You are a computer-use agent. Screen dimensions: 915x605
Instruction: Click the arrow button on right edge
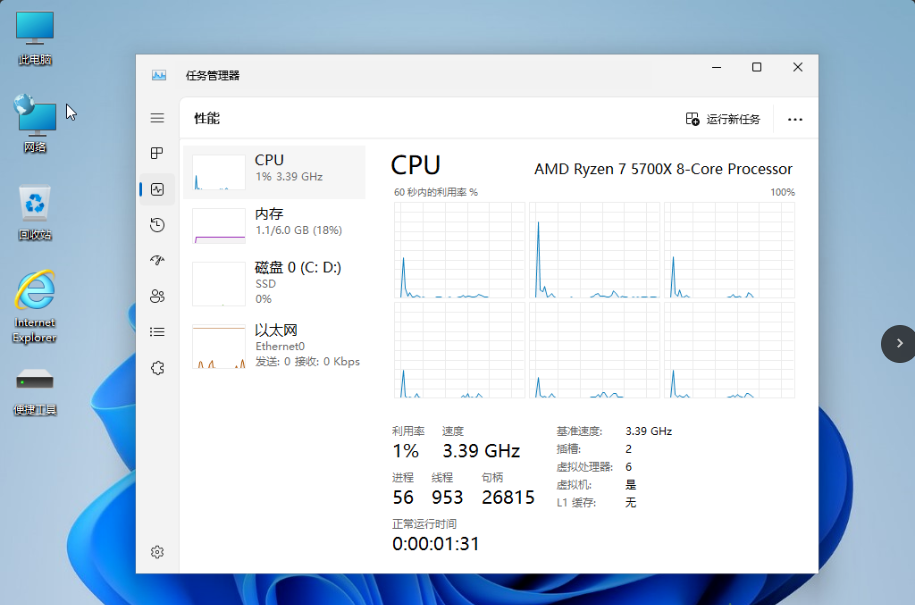[x=898, y=343]
